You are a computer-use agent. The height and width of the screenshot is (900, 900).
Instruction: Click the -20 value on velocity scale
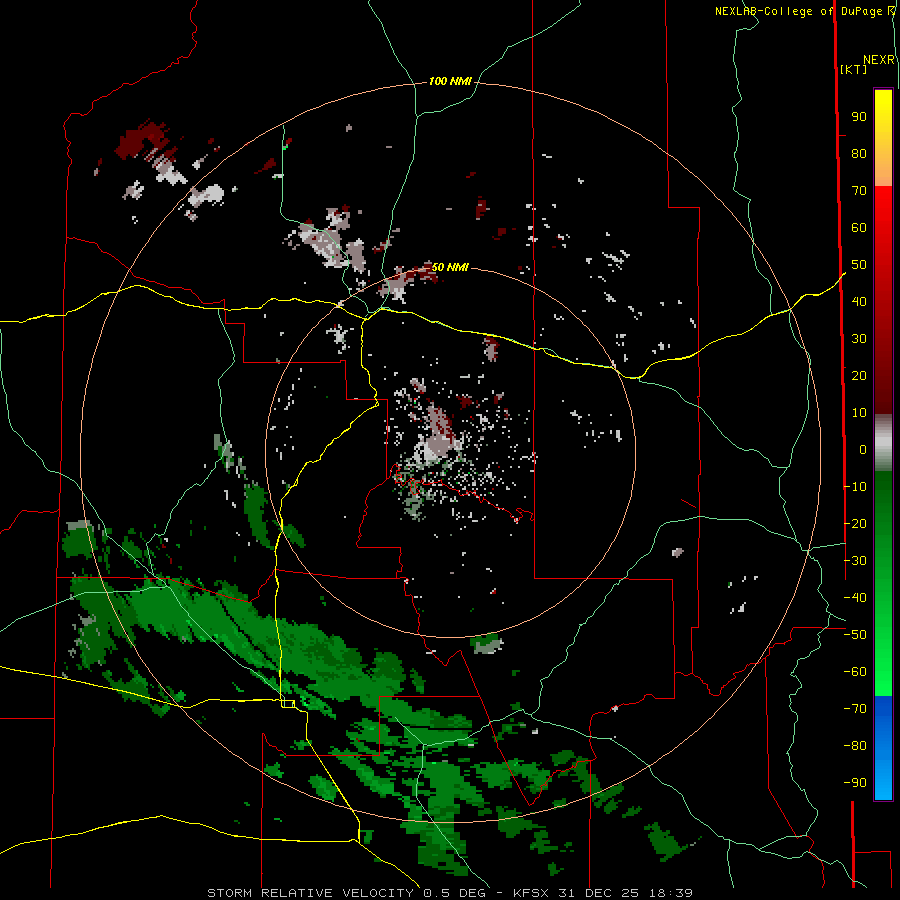[855, 523]
